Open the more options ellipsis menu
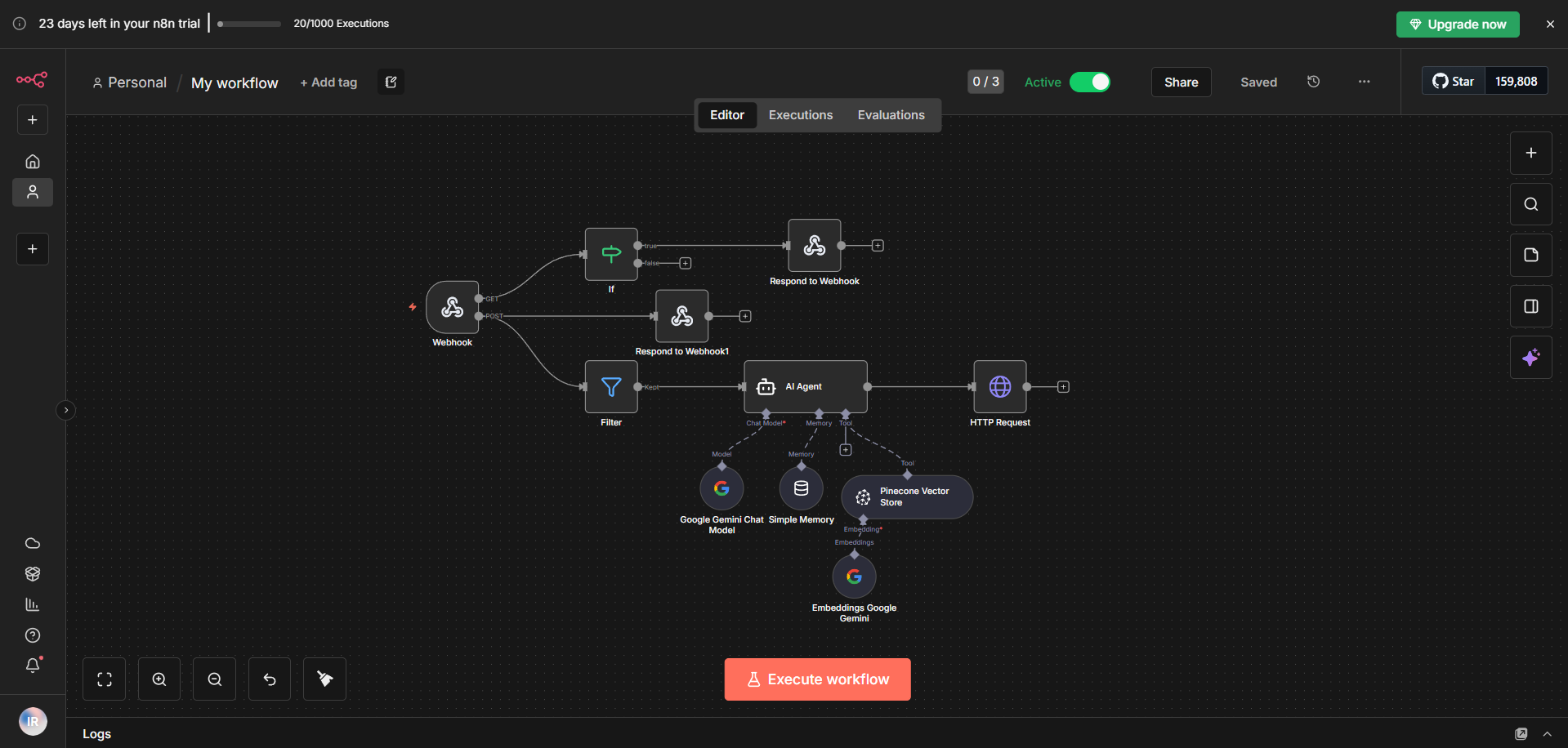Image resolution: width=1568 pixels, height=748 pixels. tap(1363, 82)
